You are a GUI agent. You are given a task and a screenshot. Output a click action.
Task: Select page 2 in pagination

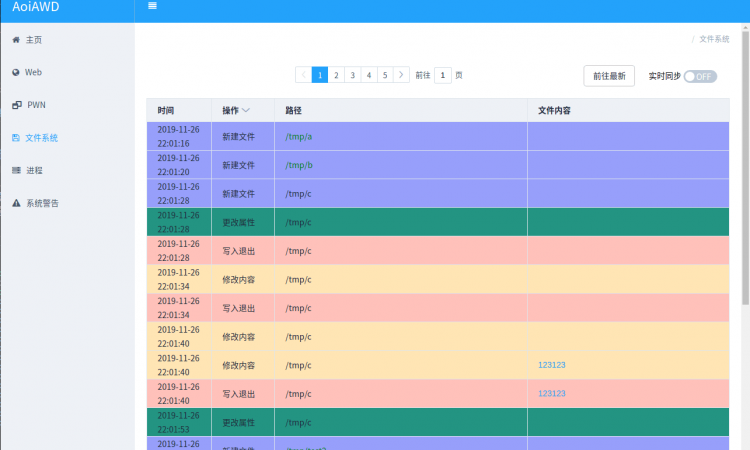pyautogui.click(x=336, y=75)
